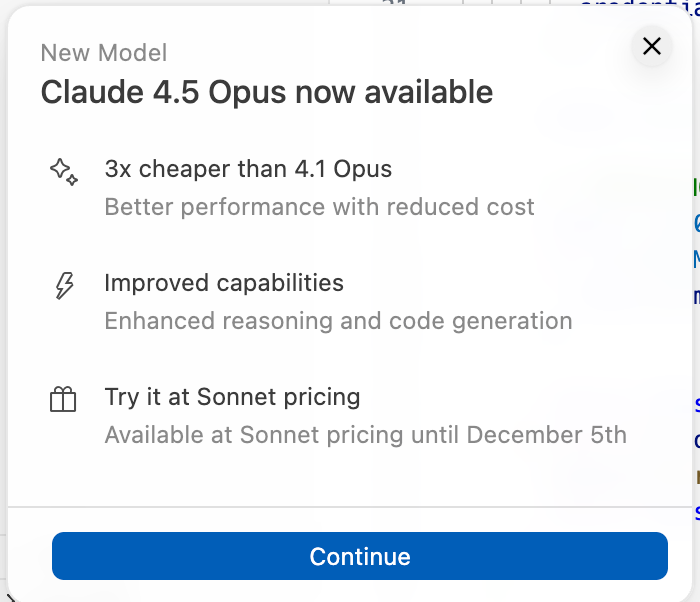Click 'Available at Sonnet pricing until December 5th'
The image size is (700, 602).
coord(365,435)
